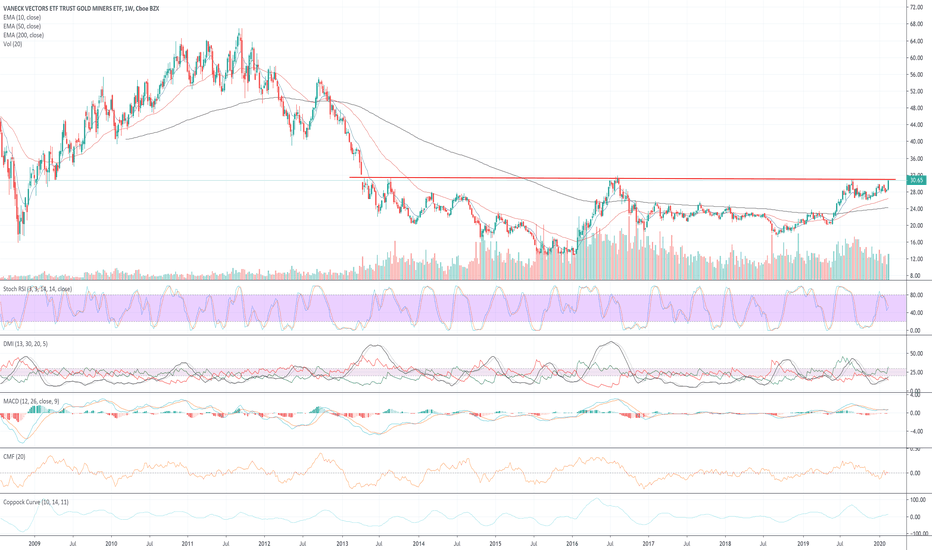Click the CMF (20) indicator label

(x=14, y=457)
